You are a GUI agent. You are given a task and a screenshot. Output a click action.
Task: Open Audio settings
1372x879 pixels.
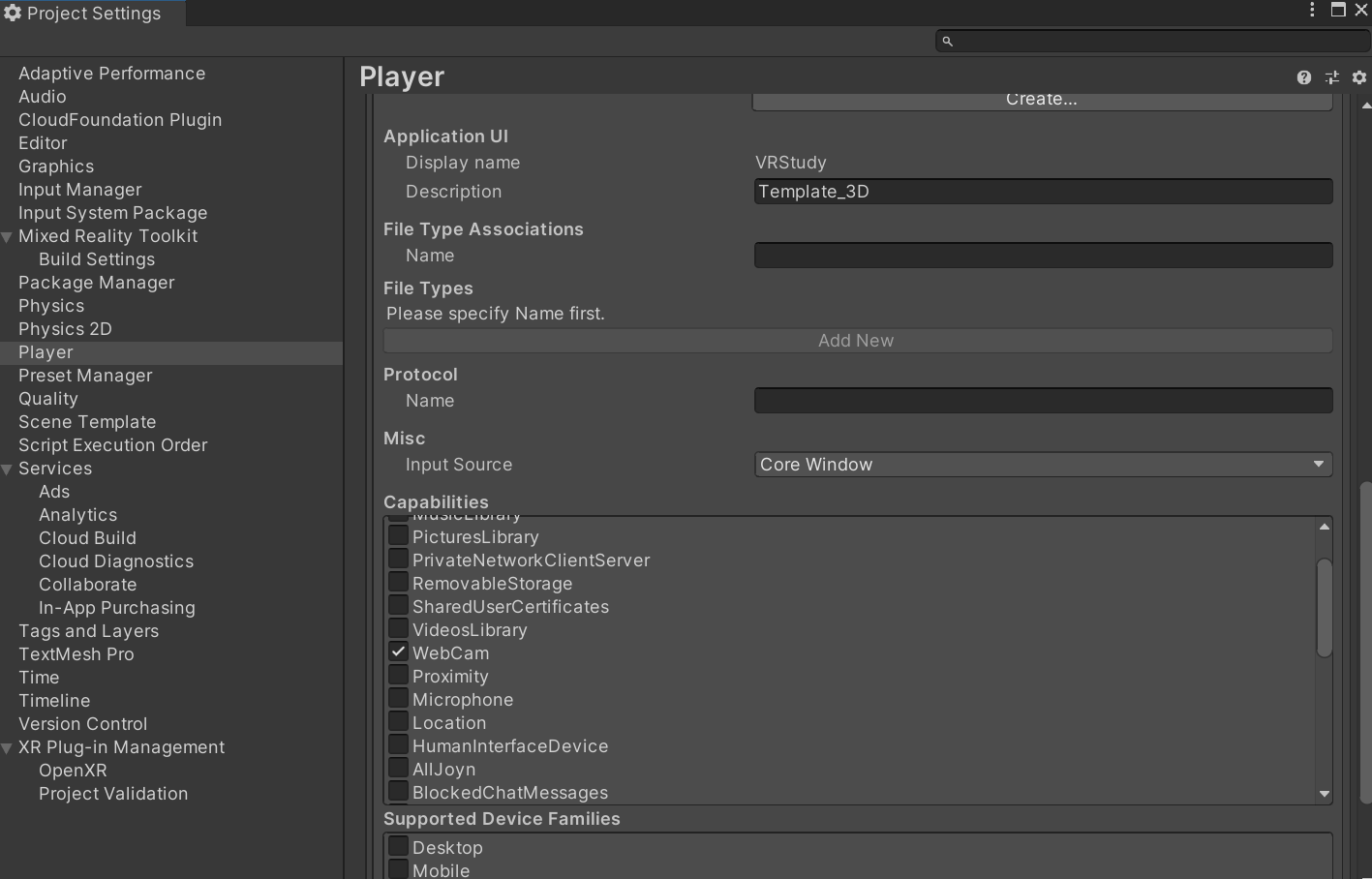pos(43,97)
